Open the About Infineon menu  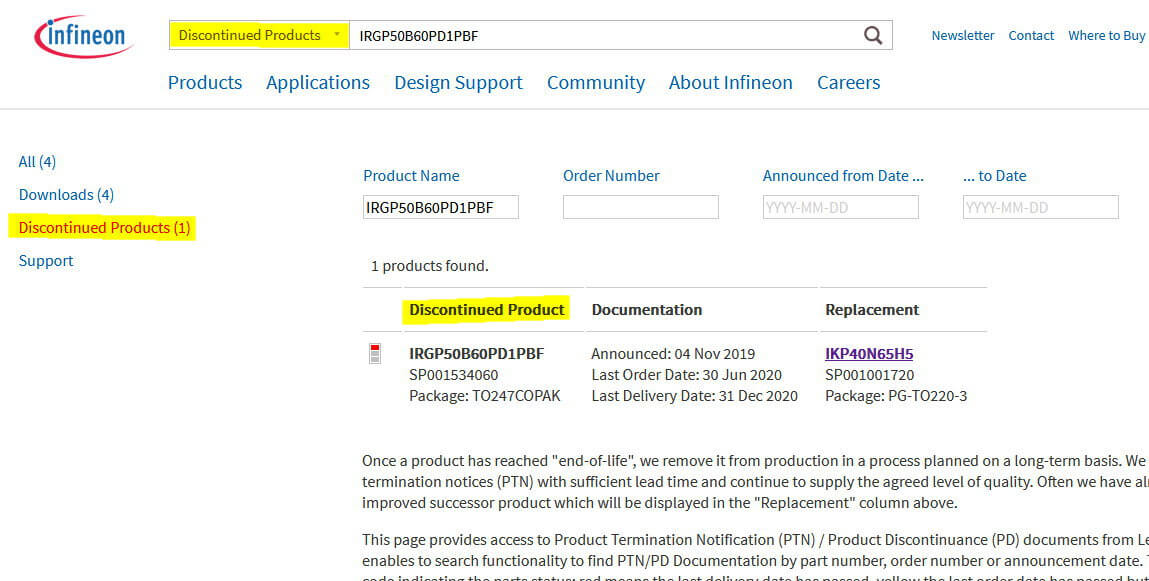pyautogui.click(x=731, y=82)
